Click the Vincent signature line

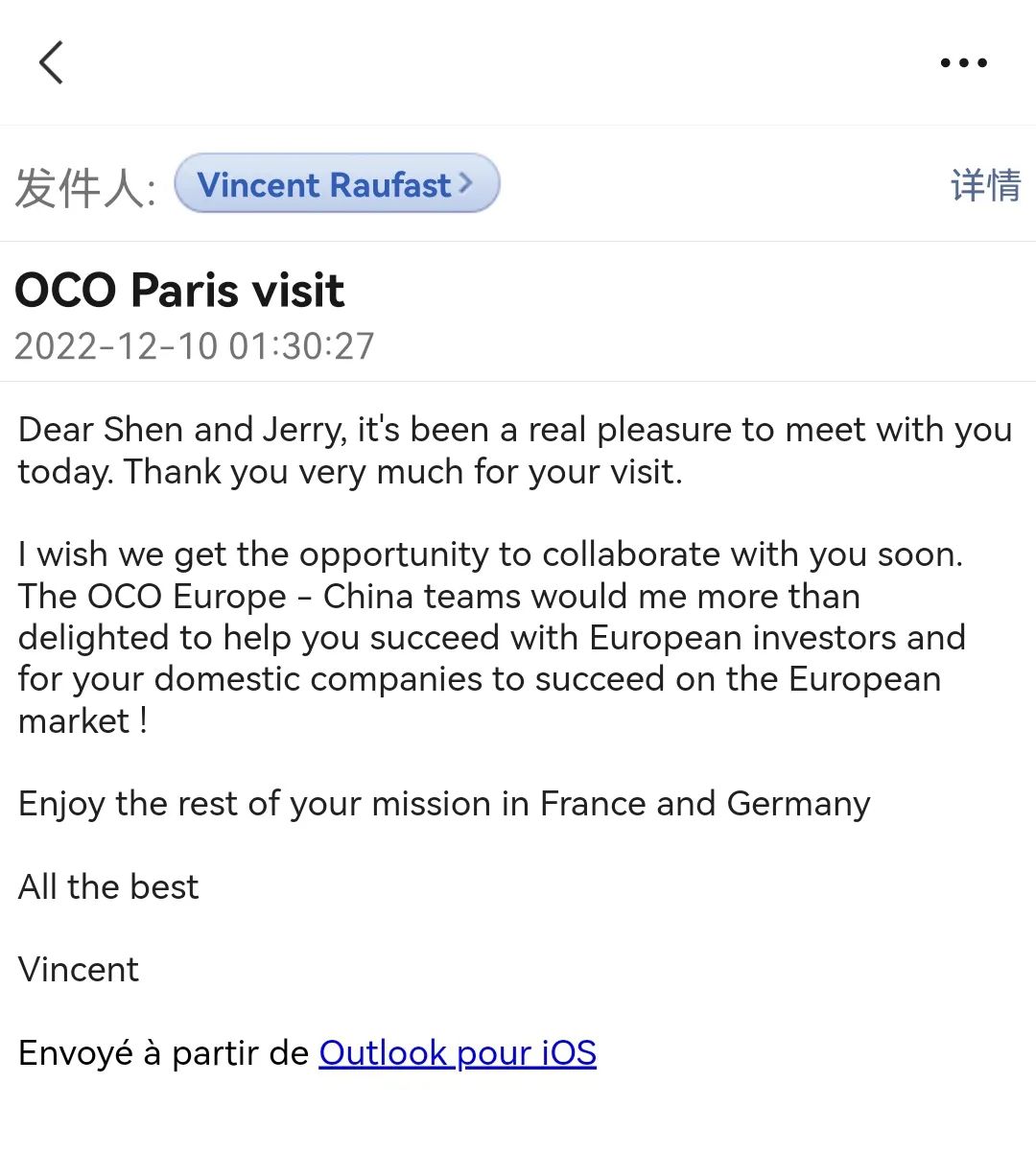[79, 970]
